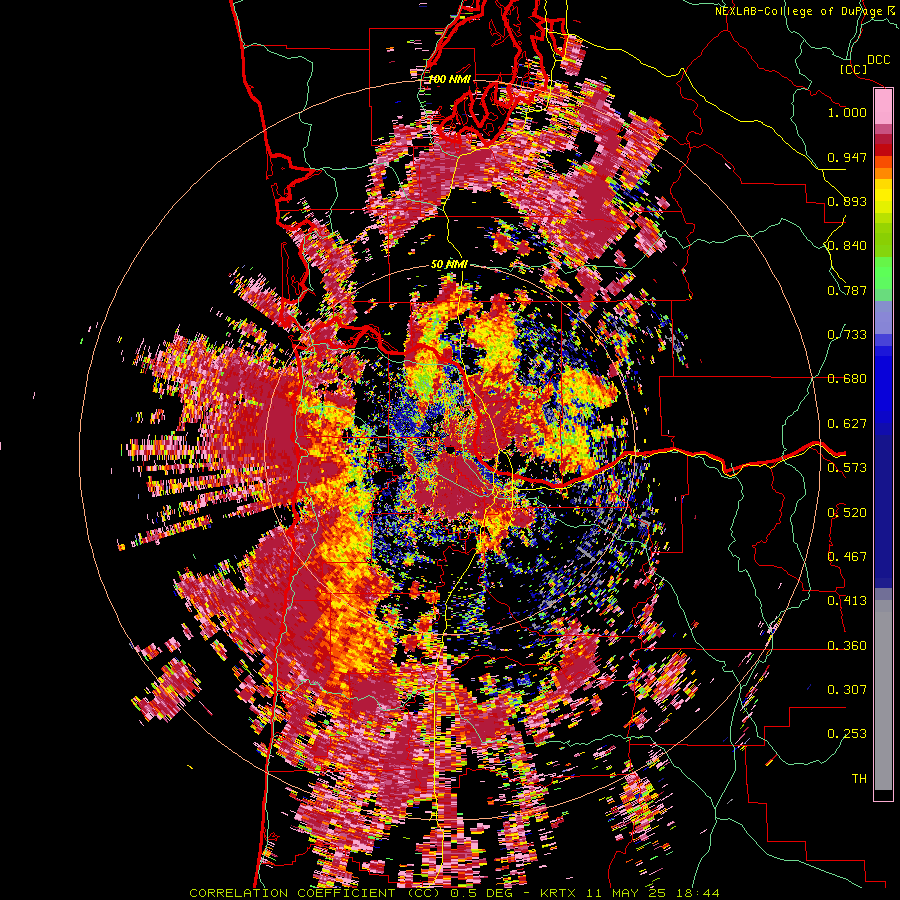Click the 1.000 scale value
The image size is (900, 900).
(x=847, y=112)
